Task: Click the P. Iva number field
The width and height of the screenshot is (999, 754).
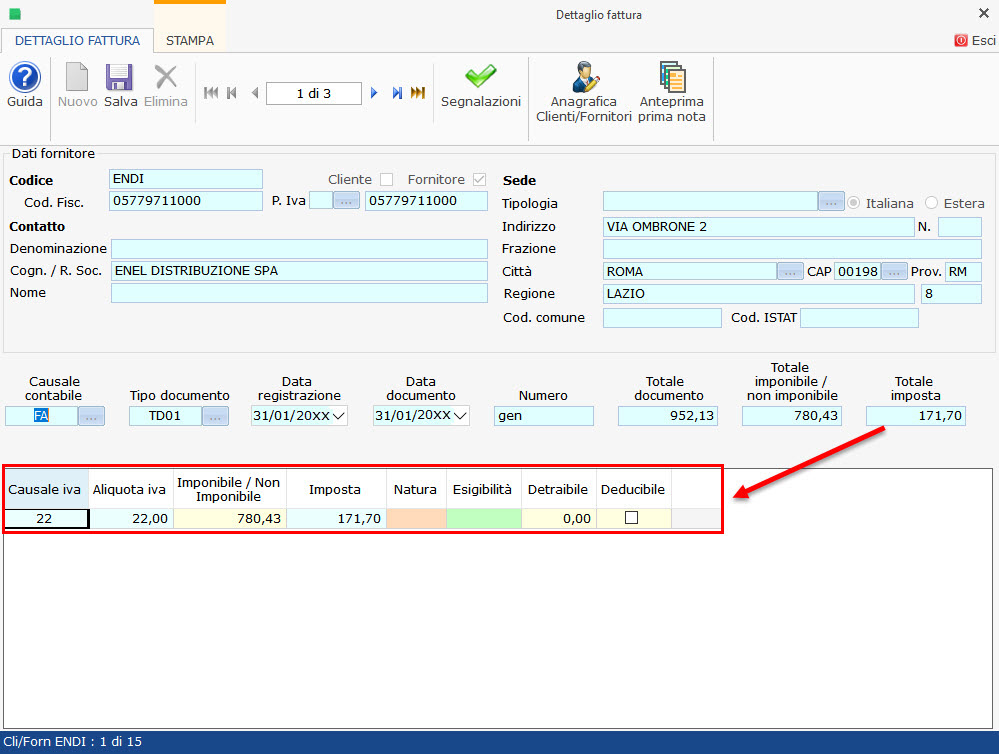Action: click(x=426, y=201)
